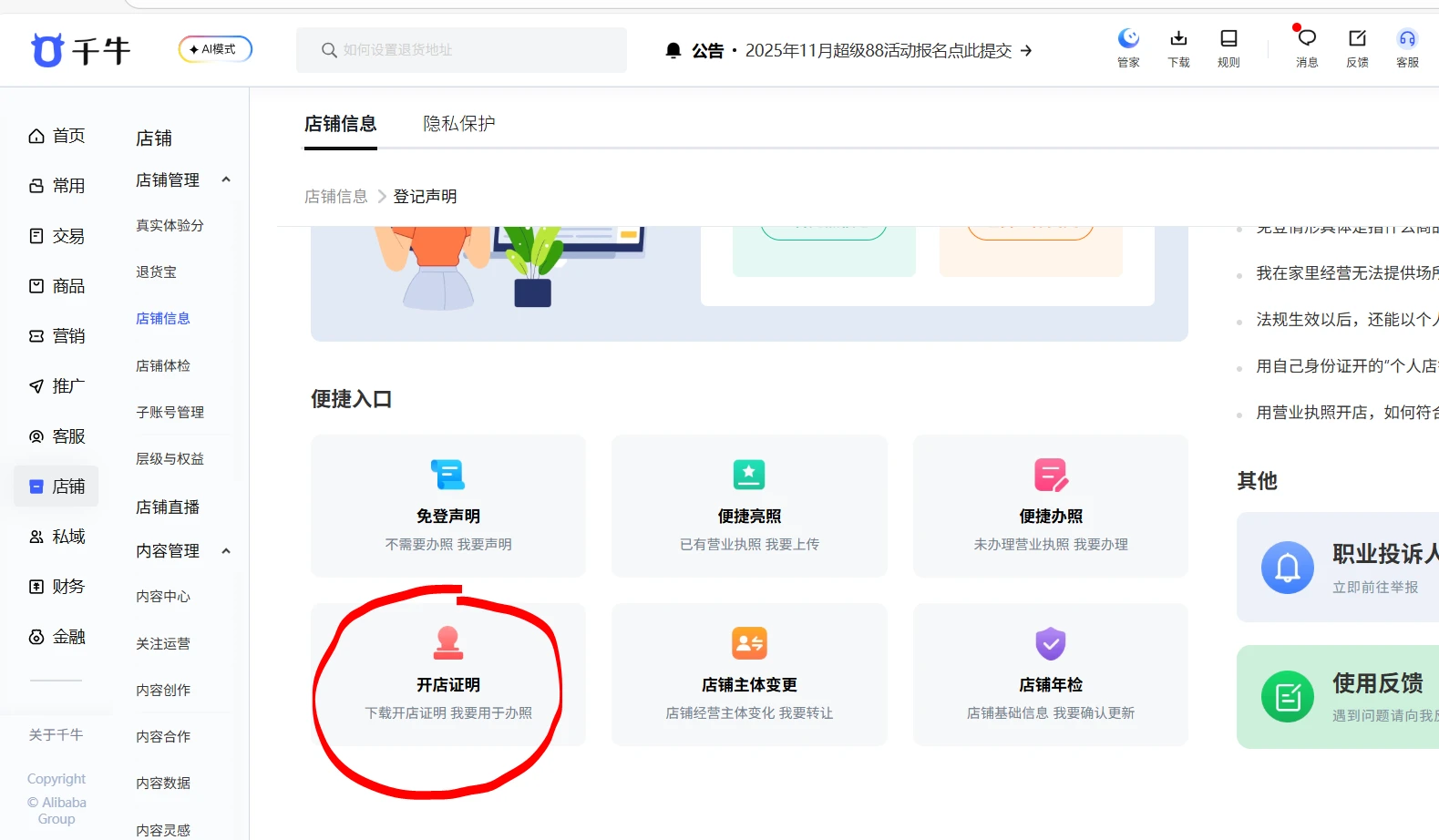The height and width of the screenshot is (840, 1439).
Task: Open the 店铺主体变更 shortcut card
Action: pos(749,675)
